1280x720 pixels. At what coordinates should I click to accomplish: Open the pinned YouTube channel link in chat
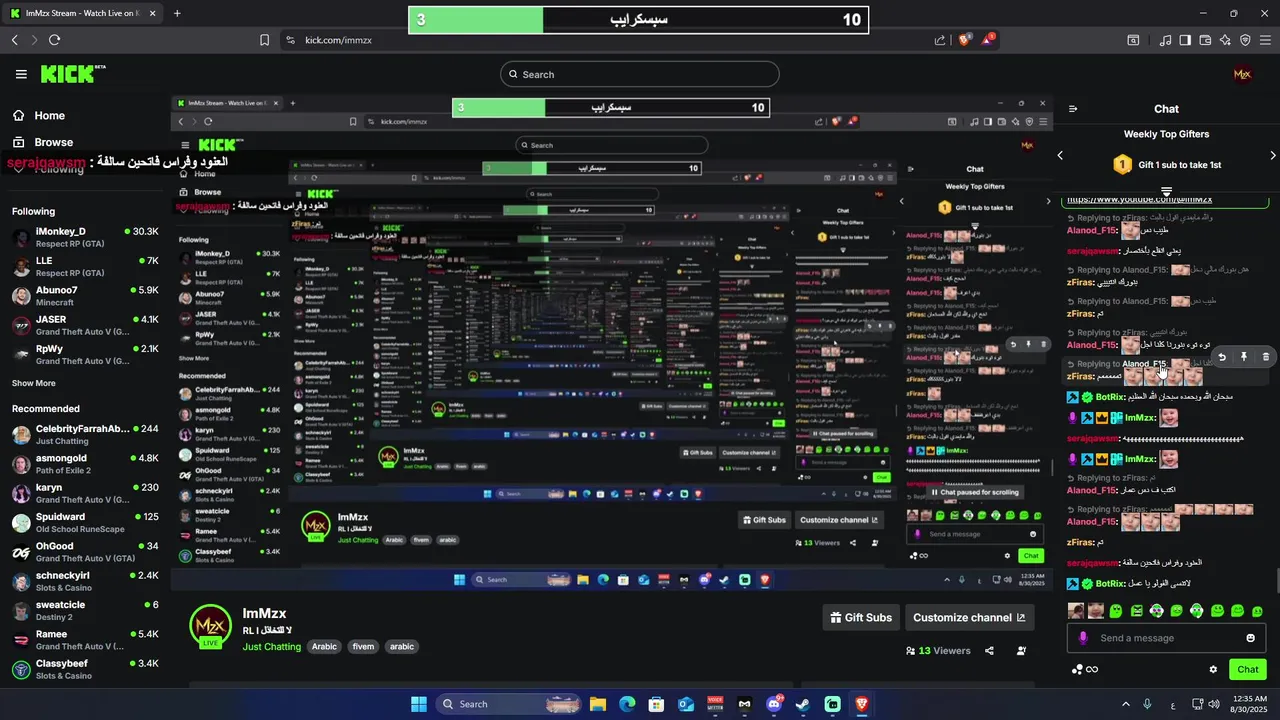click(1139, 200)
